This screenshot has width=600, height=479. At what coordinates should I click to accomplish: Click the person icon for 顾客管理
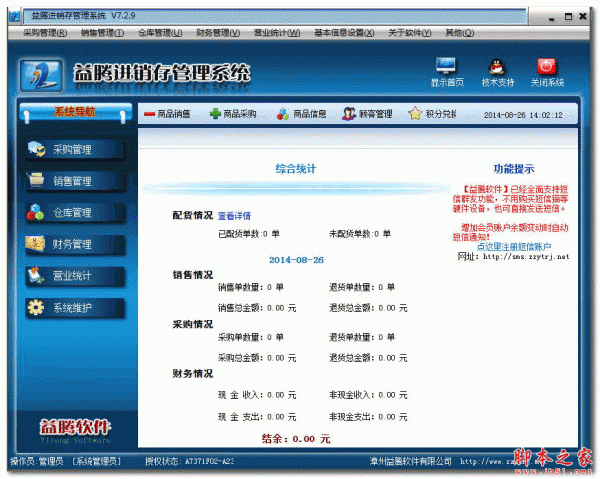pyautogui.click(x=349, y=114)
